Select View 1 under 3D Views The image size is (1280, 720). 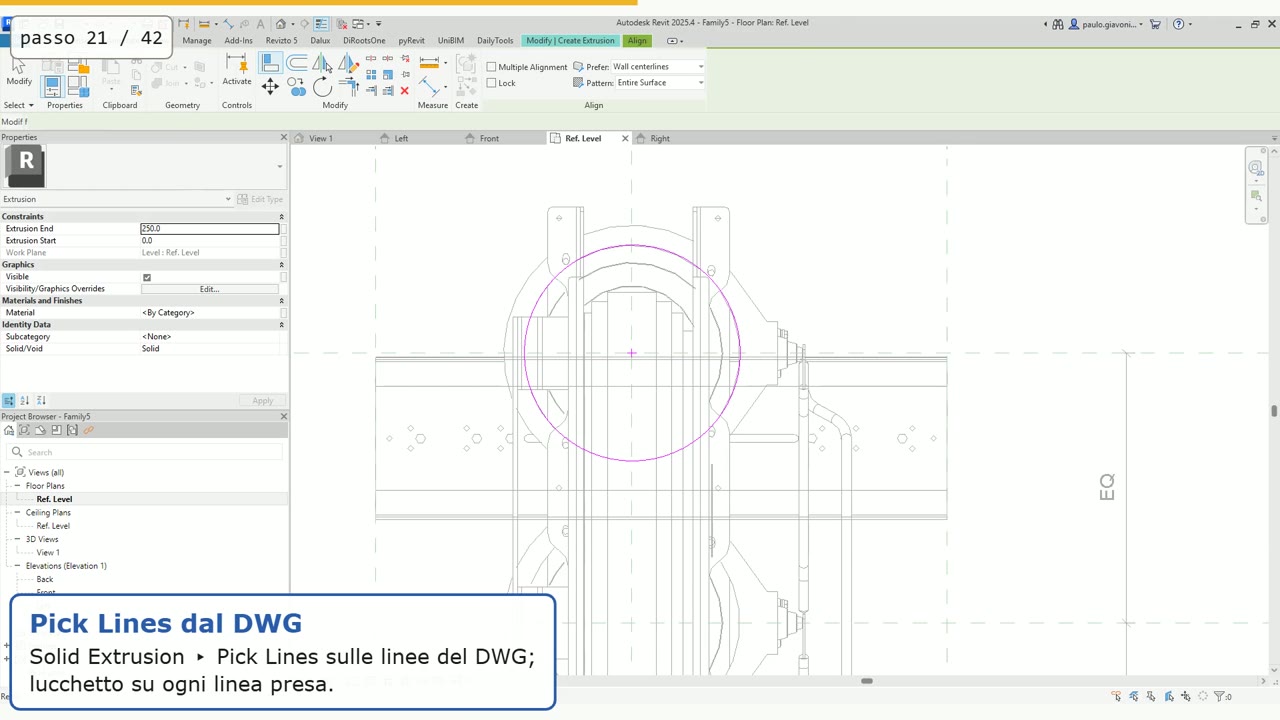coord(48,552)
